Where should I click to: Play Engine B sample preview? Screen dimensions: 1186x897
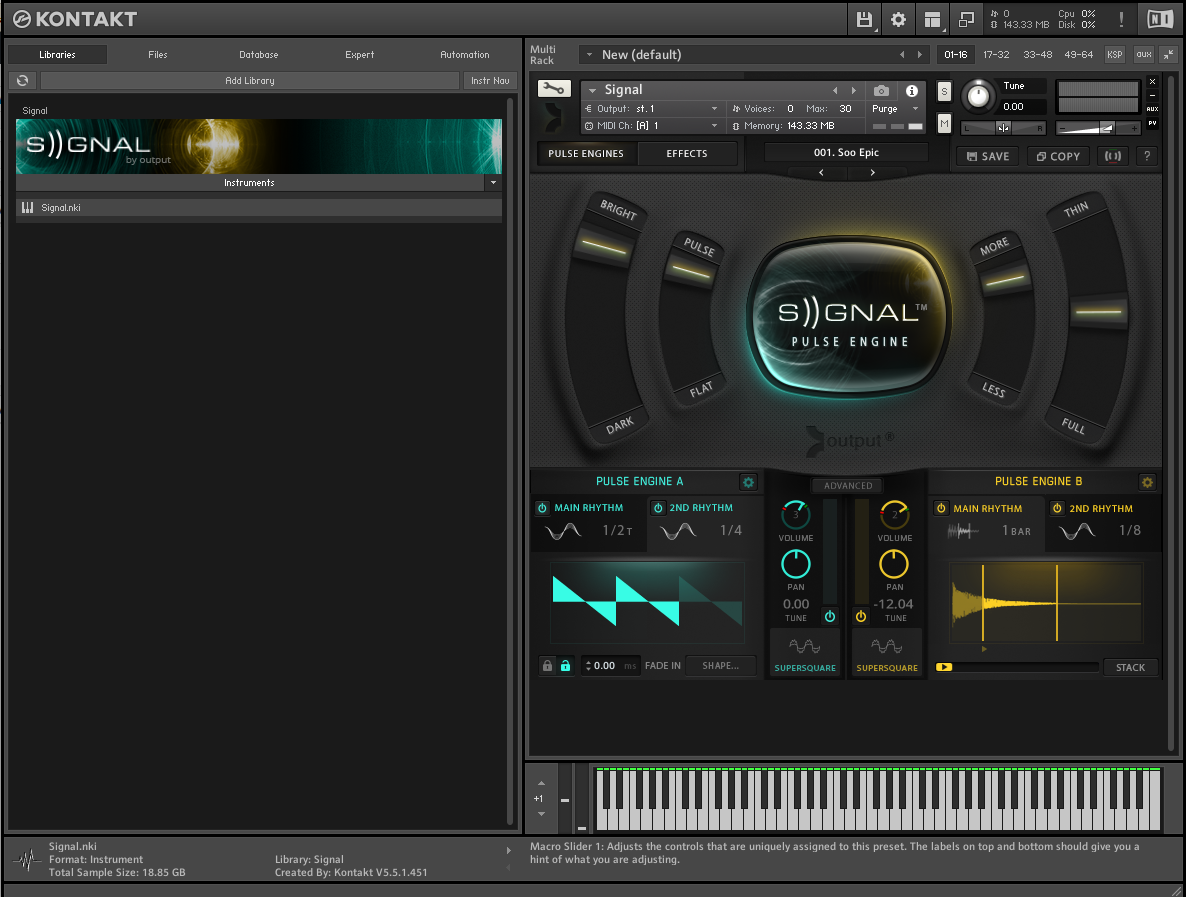tap(944, 667)
